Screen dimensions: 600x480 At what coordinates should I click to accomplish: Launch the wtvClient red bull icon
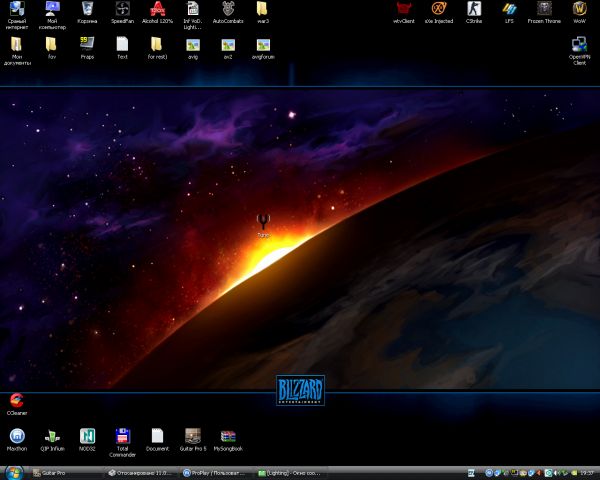click(x=404, y=12)
